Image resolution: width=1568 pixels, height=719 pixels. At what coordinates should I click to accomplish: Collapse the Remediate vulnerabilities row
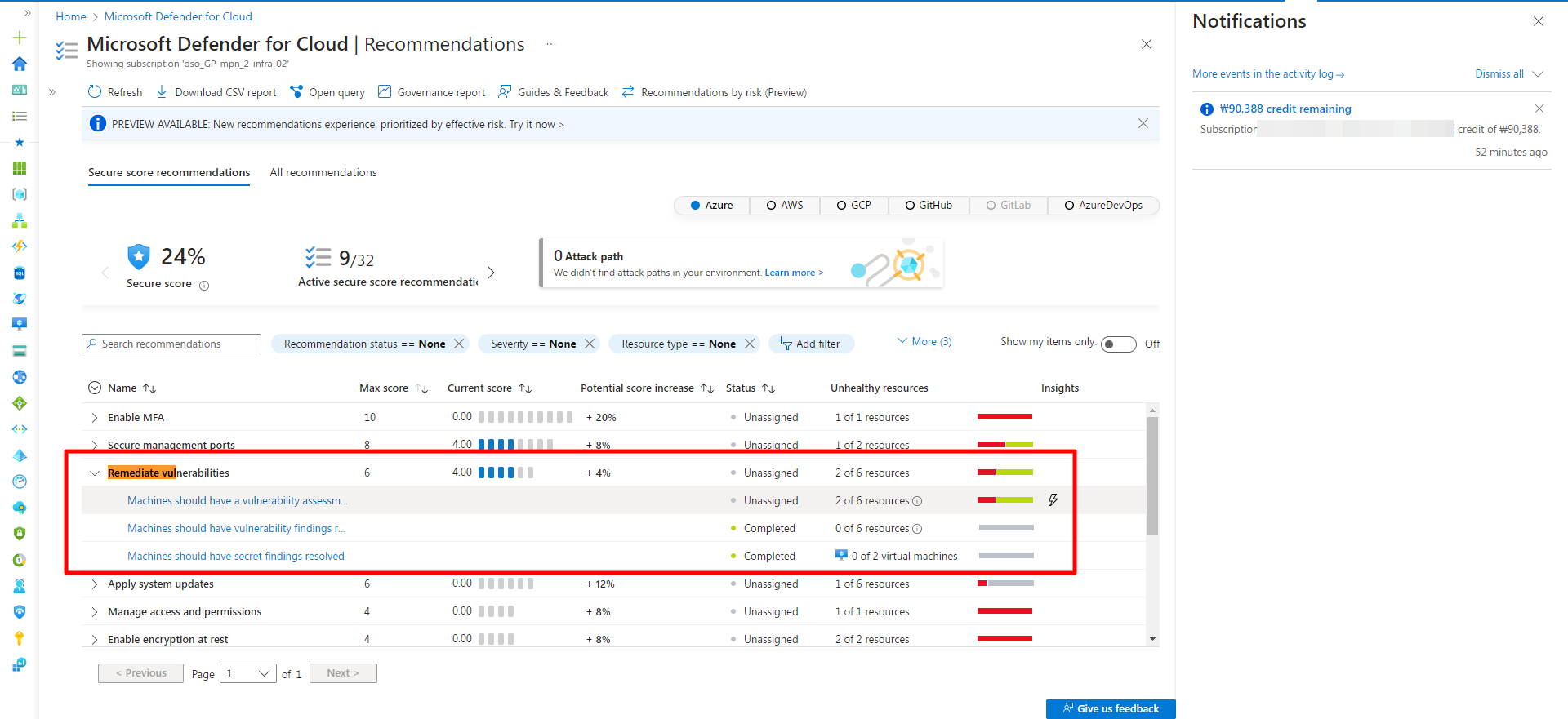(x=95, y=473)
